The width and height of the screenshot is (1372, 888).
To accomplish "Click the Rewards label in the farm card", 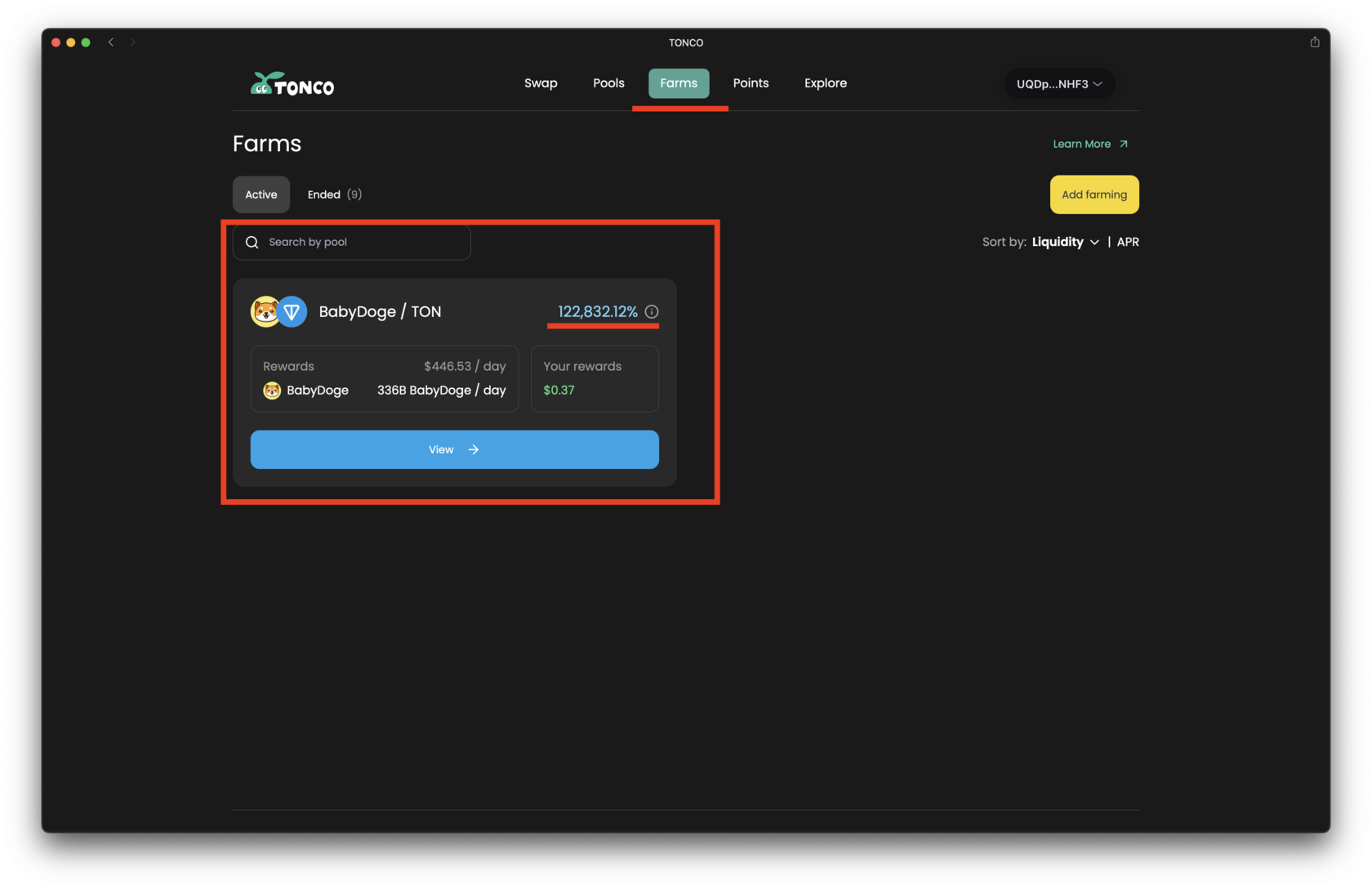I will coord(288,366).
